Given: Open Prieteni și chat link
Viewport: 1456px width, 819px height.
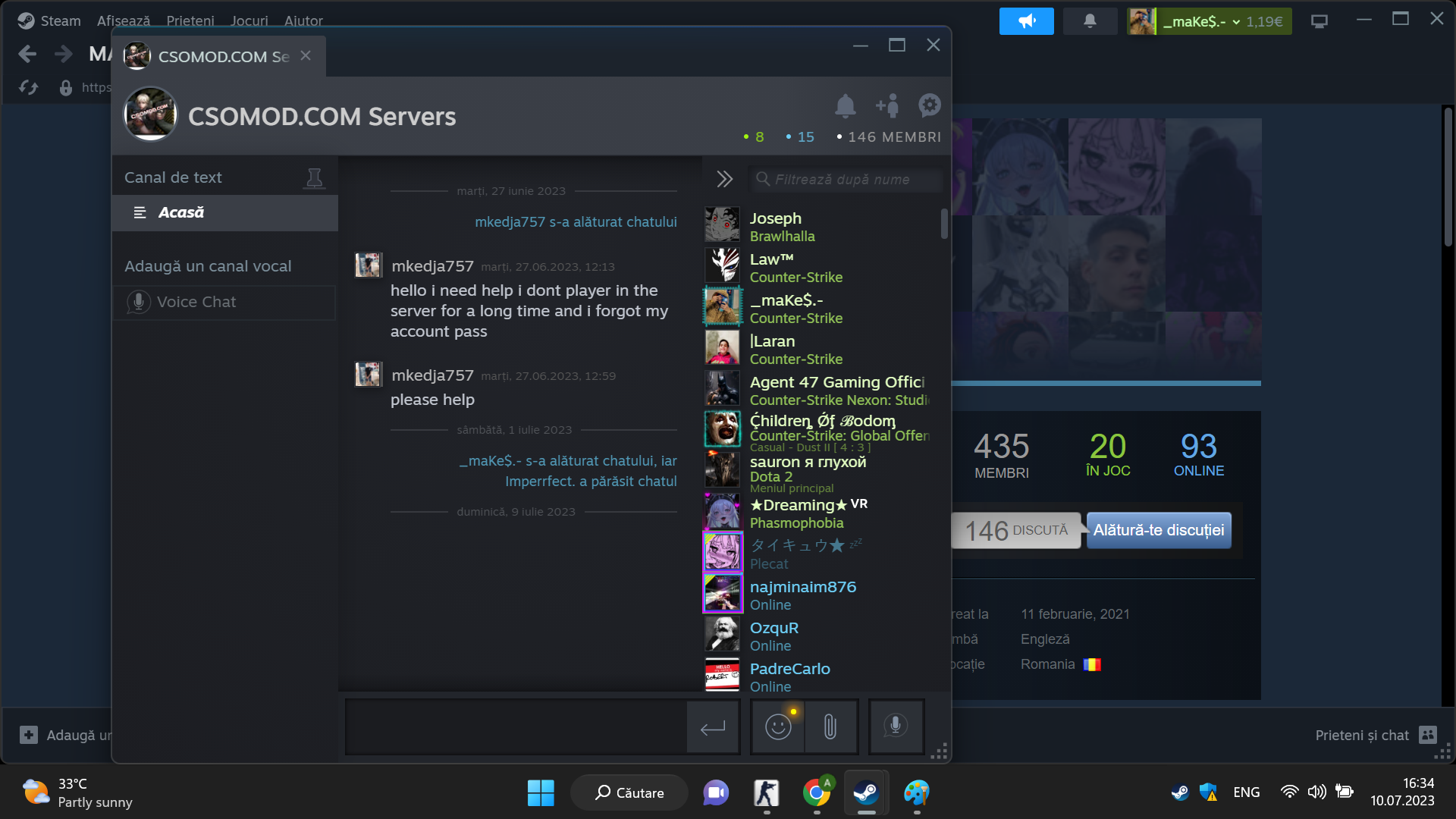Looking at the screenshot, I should coord(1362,735).
